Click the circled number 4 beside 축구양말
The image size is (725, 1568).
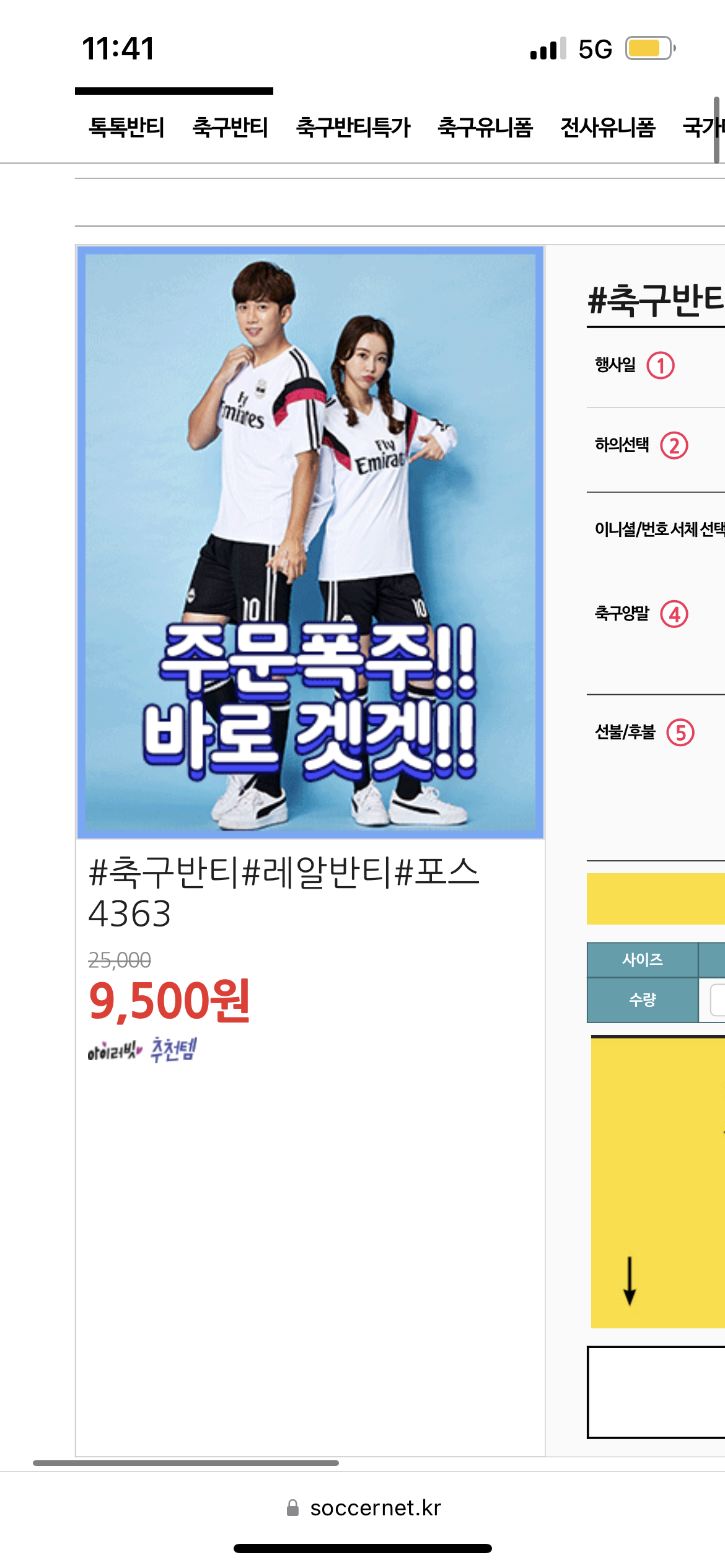[x=674, y=614]
